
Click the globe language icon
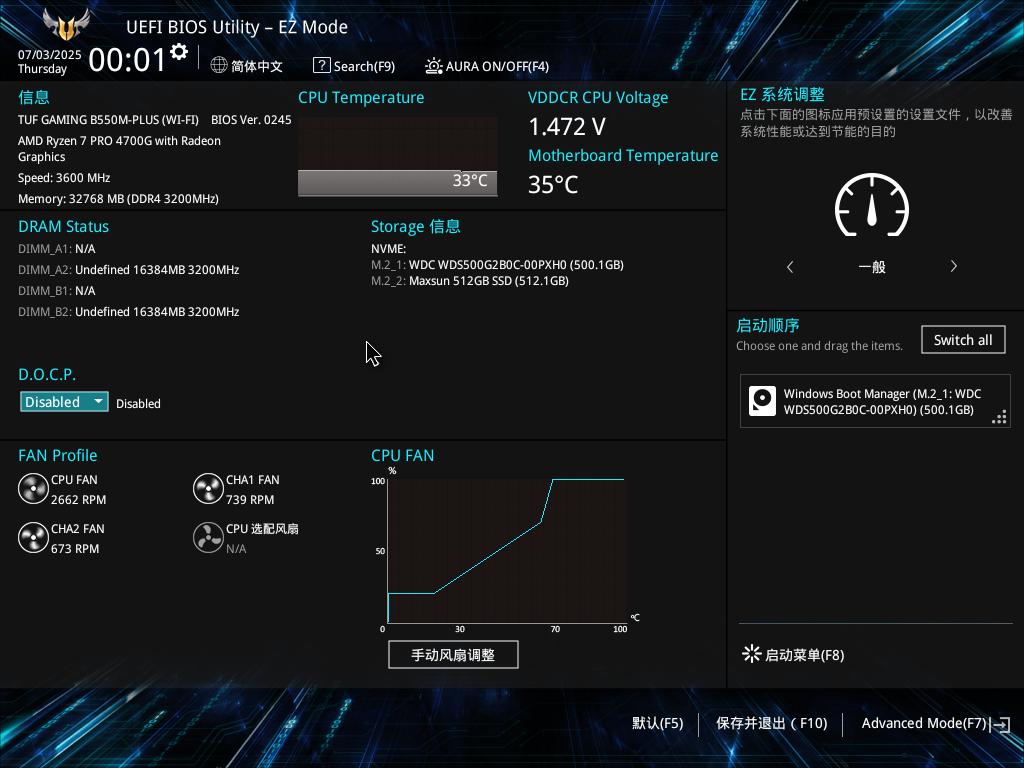tap(219, 65)
